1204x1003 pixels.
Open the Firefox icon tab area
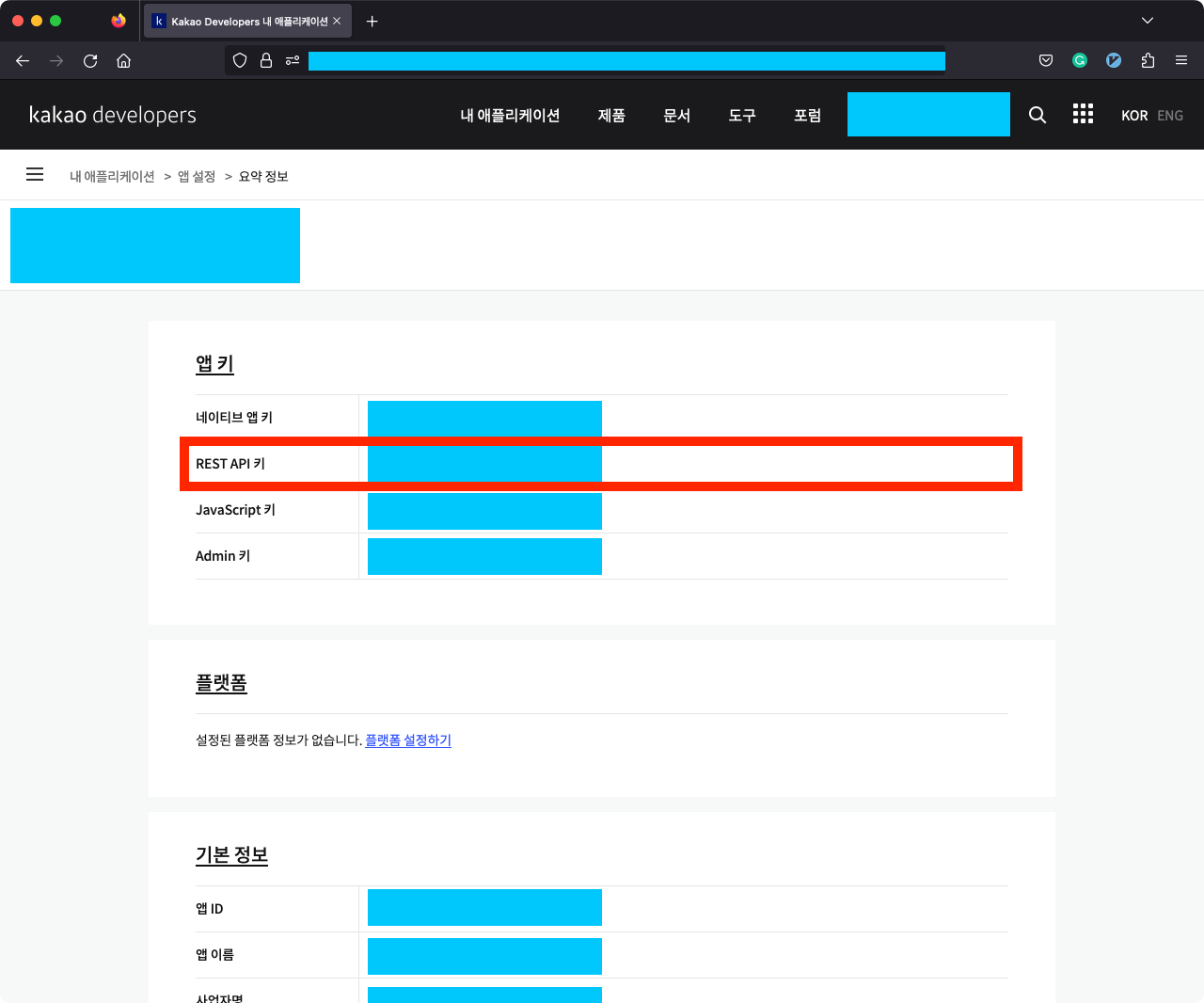(119, 21)
